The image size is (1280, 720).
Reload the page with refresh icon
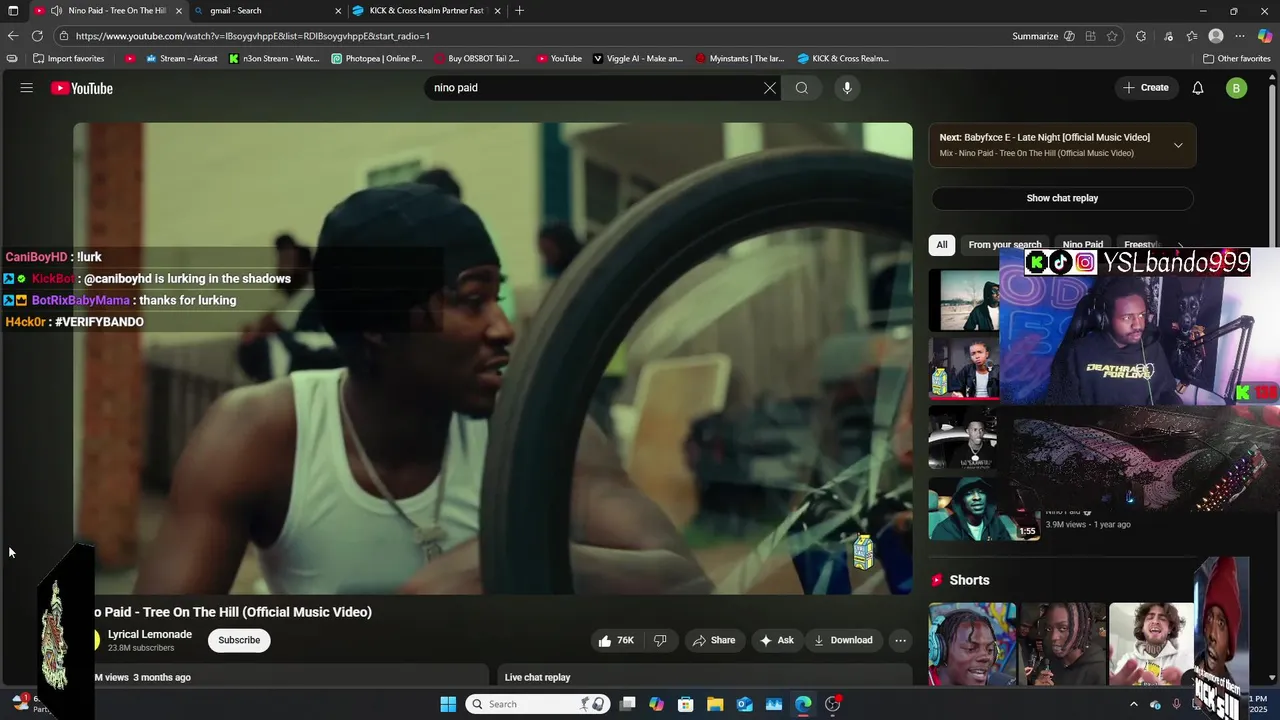coord(38,36)
